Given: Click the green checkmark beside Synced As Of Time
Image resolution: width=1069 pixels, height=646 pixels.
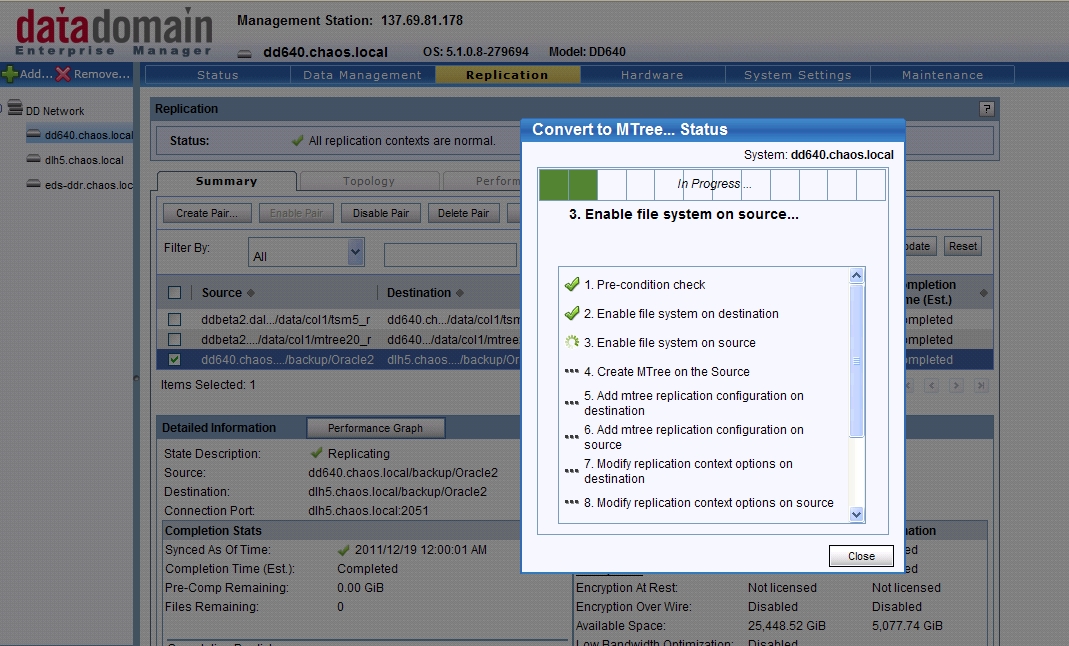Looking at the screenshot, I should [342, 551].
